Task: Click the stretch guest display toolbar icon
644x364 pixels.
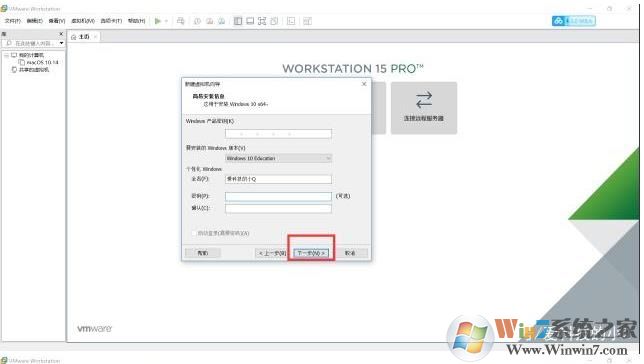Action: (x=307, y=21)
